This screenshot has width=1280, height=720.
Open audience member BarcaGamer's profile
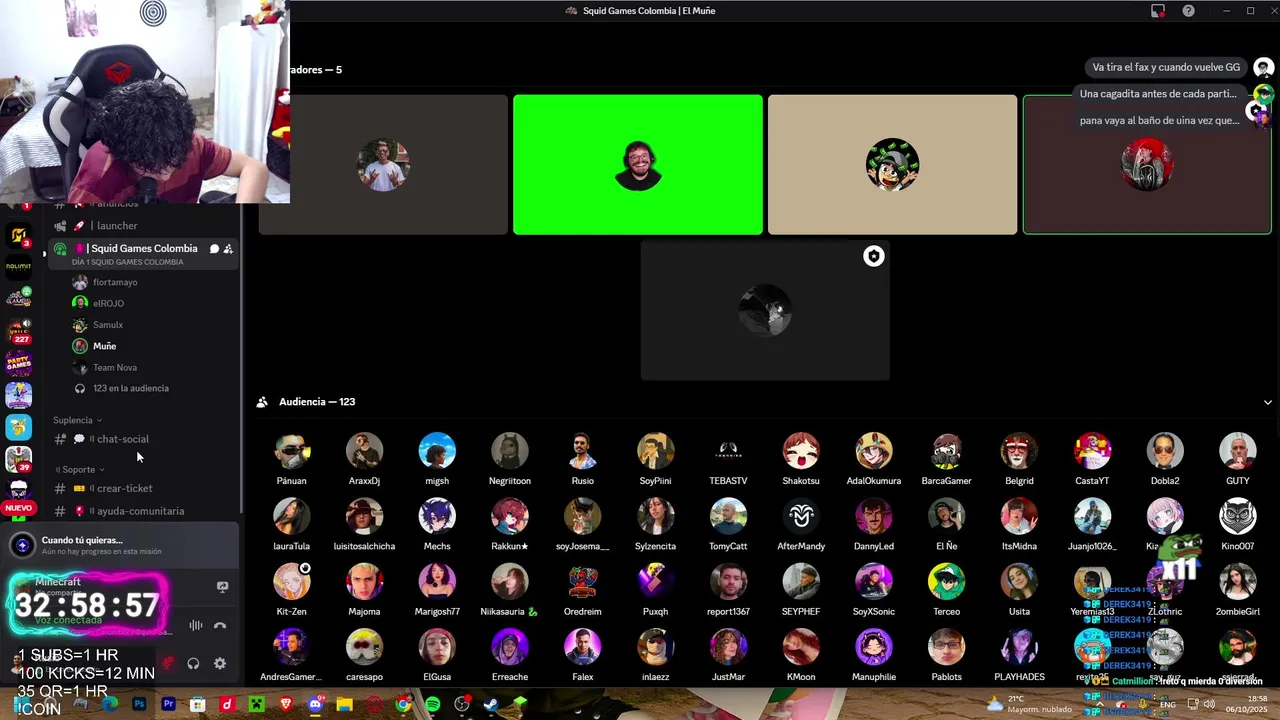coord(946,459)
